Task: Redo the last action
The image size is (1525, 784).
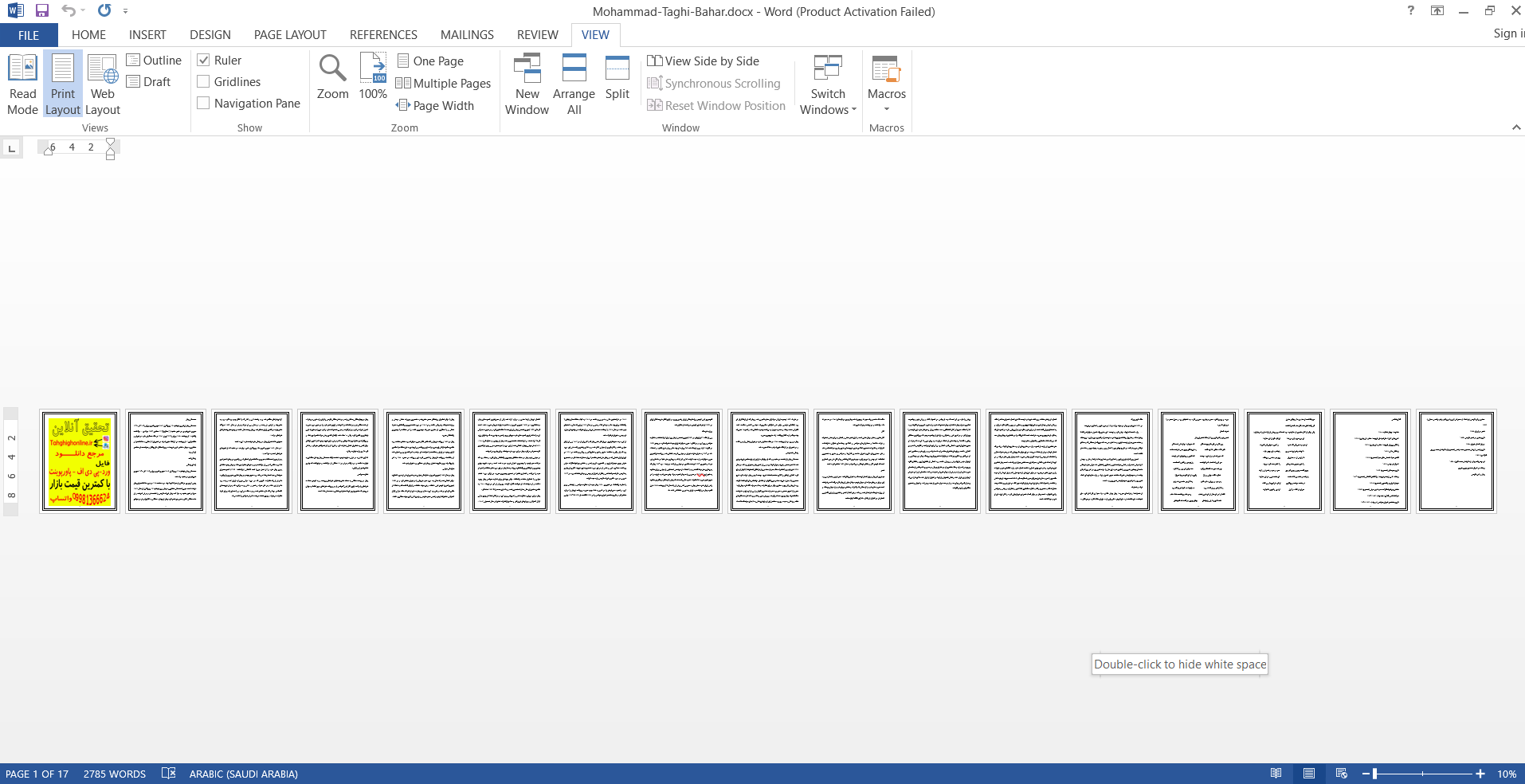Action: (104, 11)
